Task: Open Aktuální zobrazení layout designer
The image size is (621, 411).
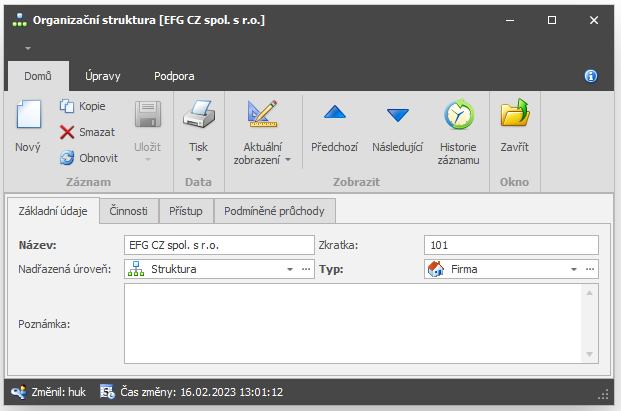Action: (262, 114)
